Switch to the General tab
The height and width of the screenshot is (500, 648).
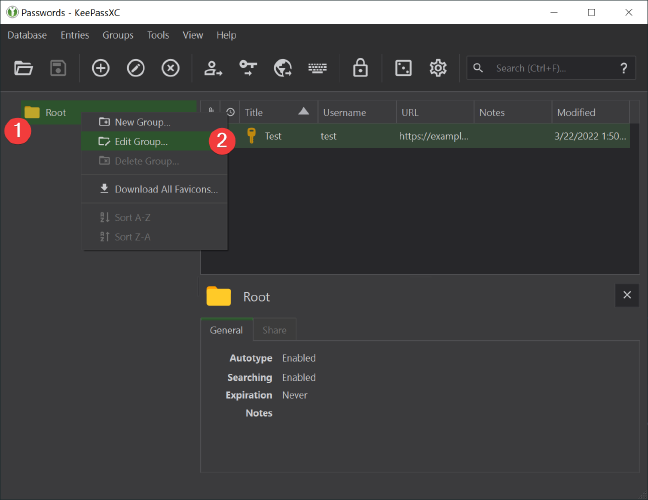point(226,330)
